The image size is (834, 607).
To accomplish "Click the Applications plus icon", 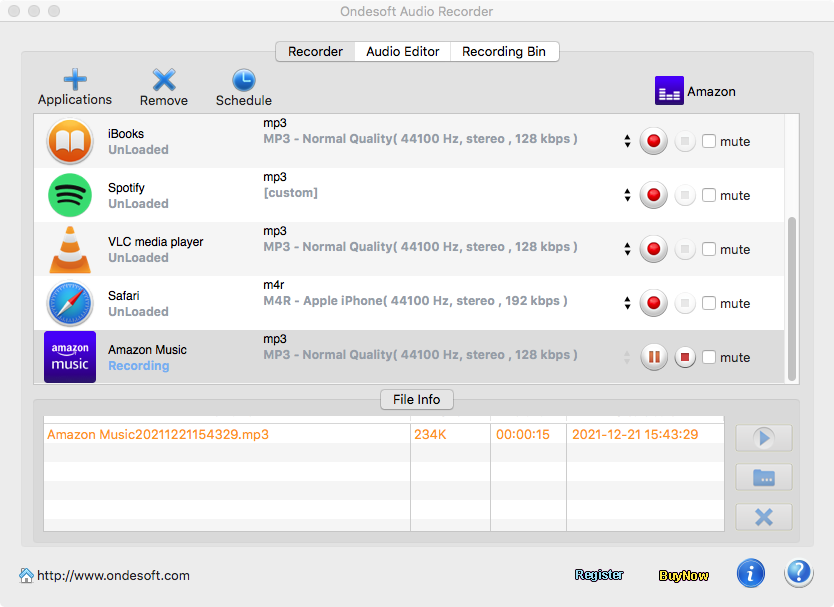I will [x=75, y=80].
